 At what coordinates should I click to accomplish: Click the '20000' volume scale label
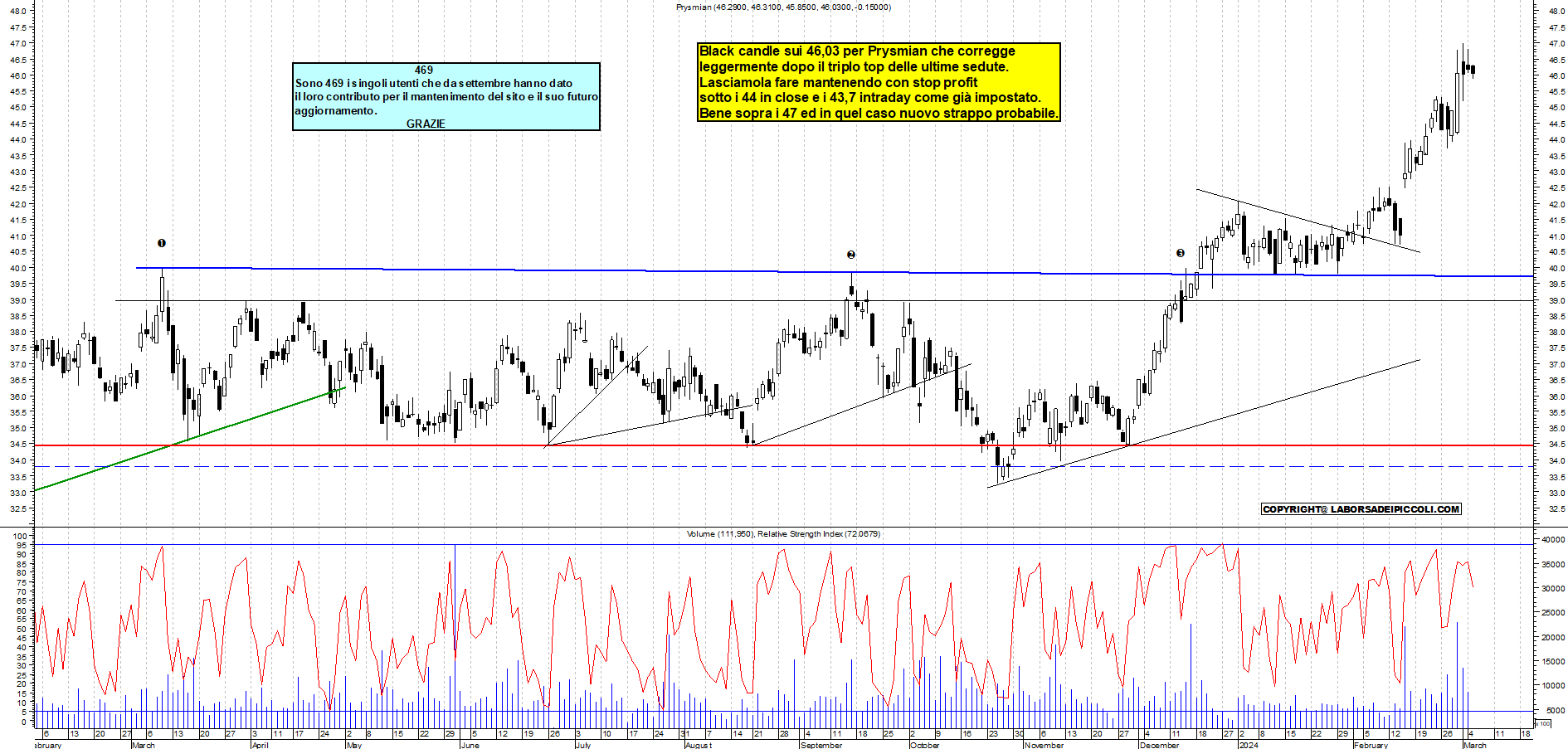(x=1553, y=637)
